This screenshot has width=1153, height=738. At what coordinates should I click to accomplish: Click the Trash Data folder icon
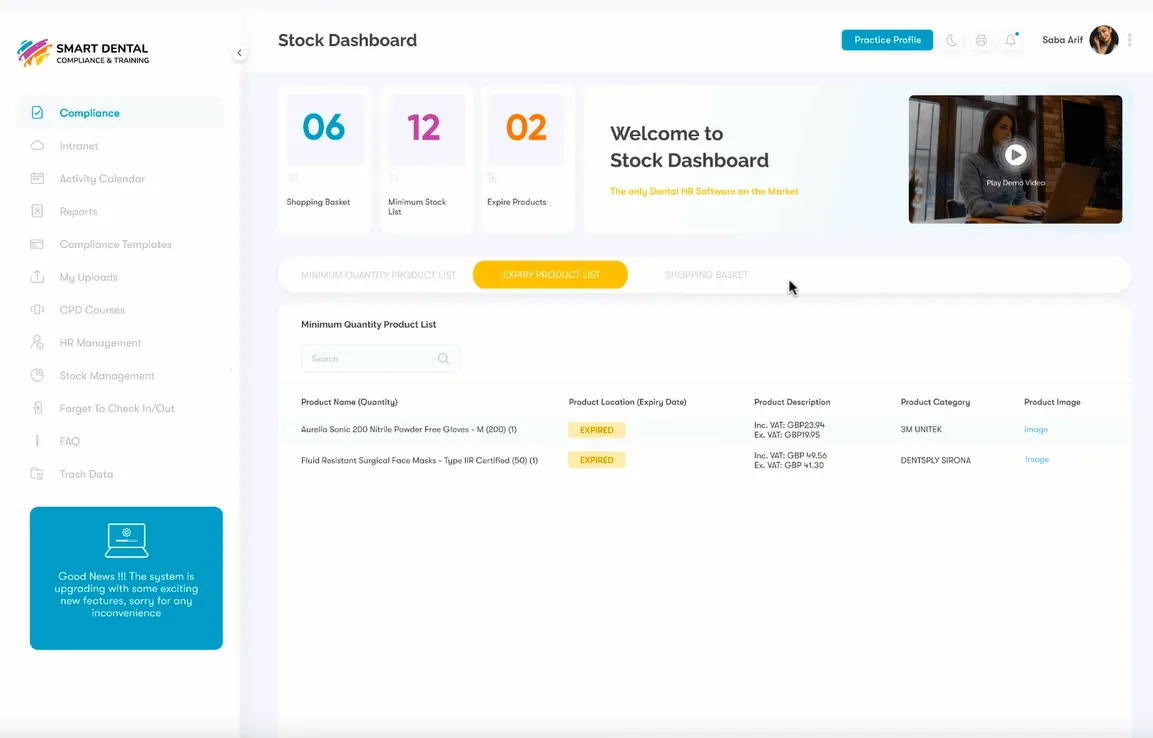(x=38, y=473)
